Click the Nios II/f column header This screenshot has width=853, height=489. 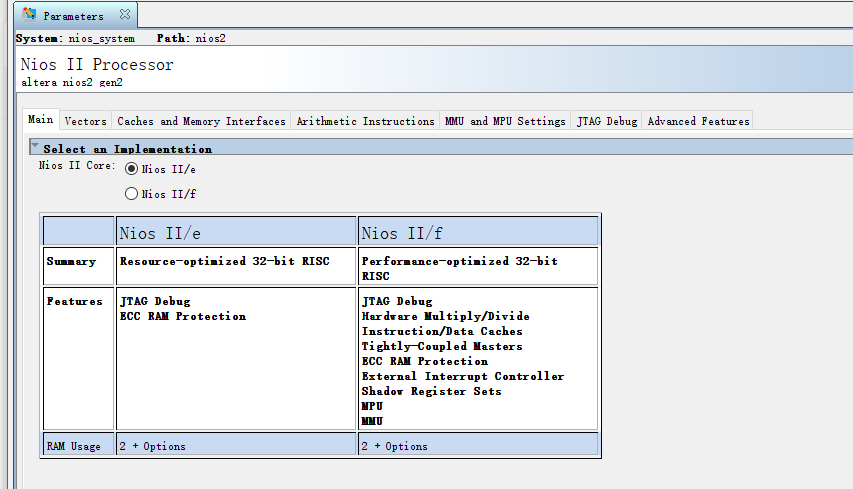pos(478,231)
